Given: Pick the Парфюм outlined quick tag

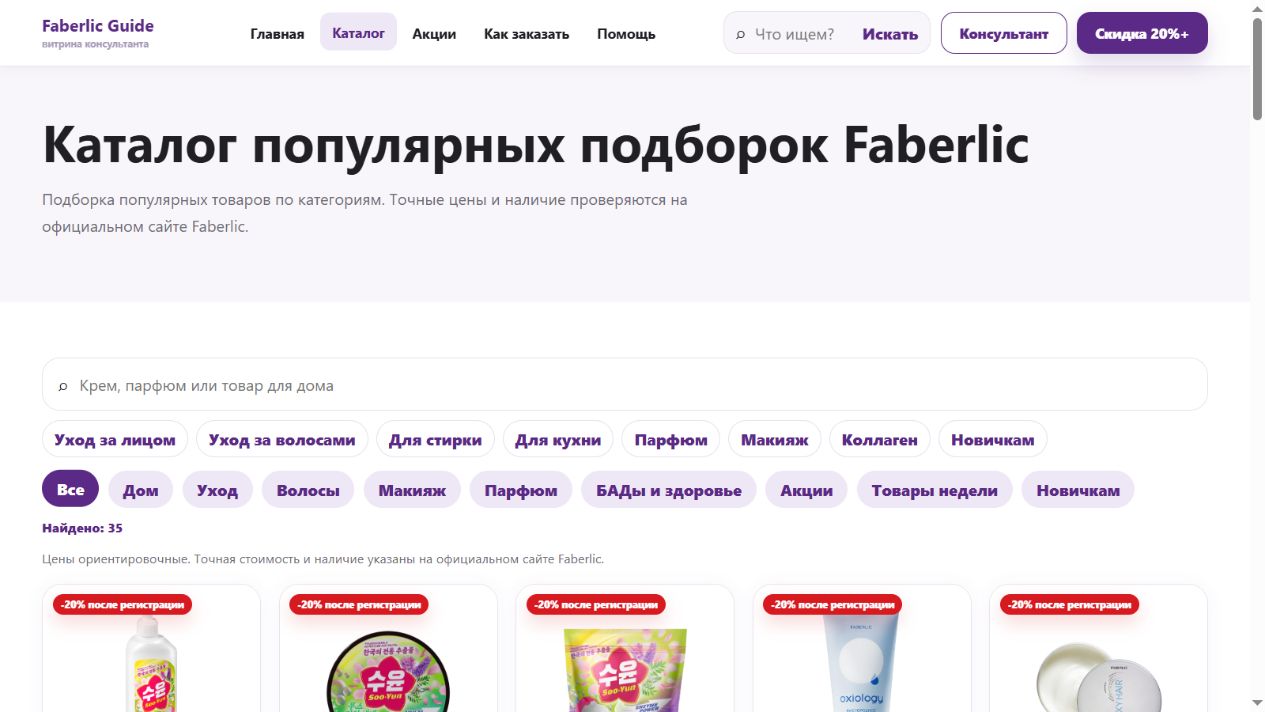Looking at the screenshot, I should 671,439.
